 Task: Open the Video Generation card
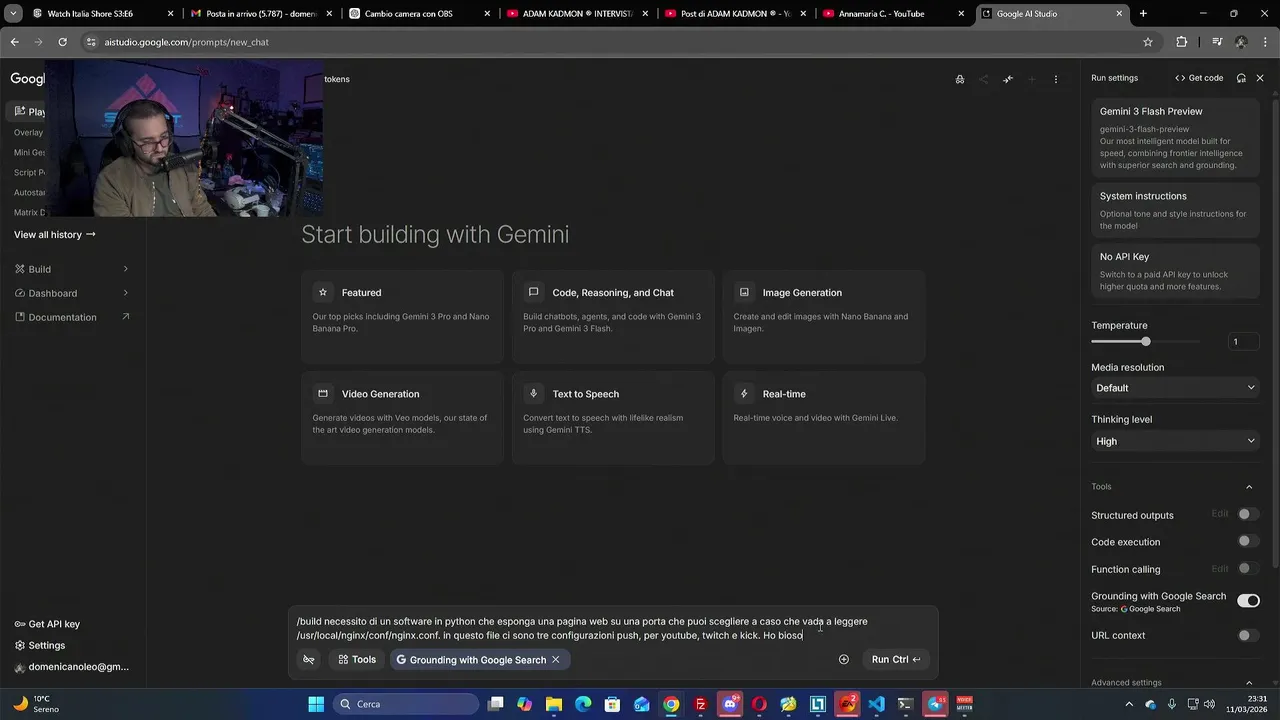402,418
